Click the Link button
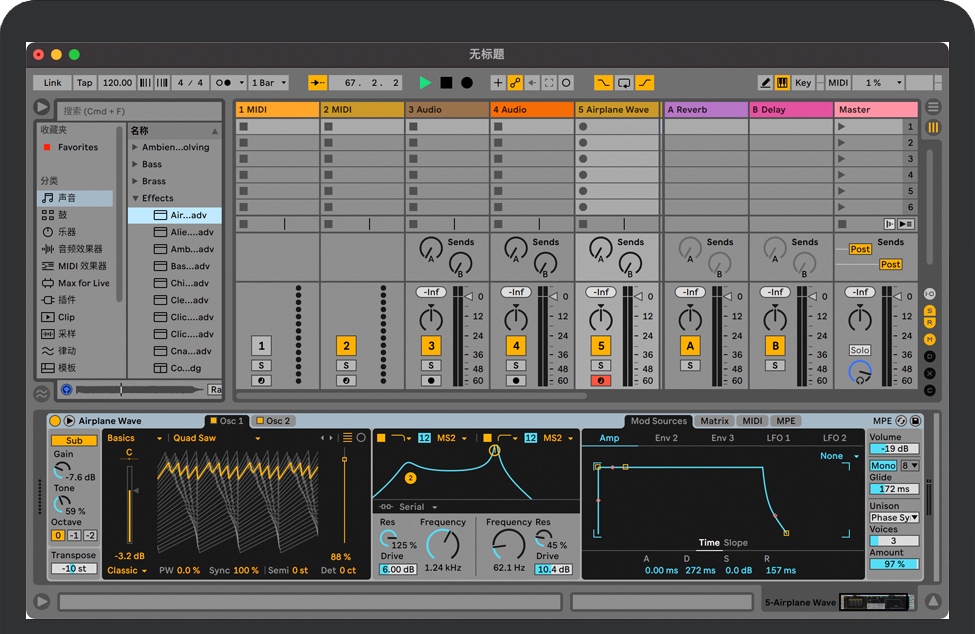This screenshot has width=975, height=634. click(52, 83)
